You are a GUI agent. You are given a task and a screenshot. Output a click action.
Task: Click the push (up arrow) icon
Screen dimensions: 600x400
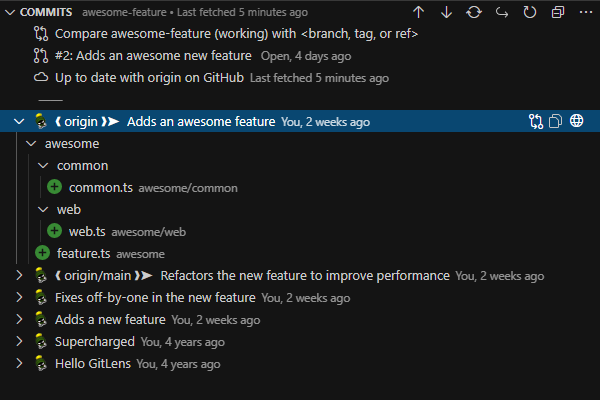click(418, 12)
